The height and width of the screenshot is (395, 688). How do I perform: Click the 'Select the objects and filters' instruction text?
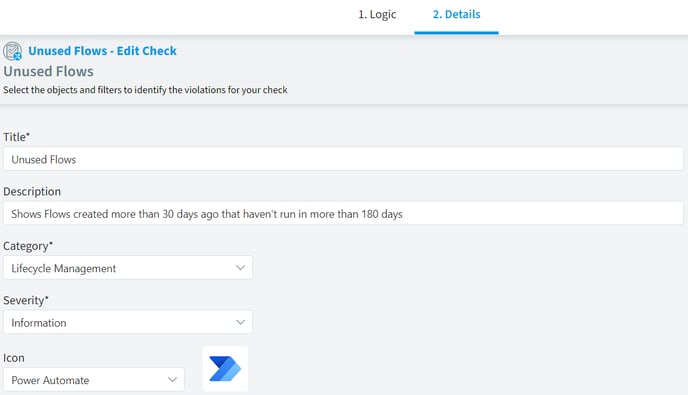coord(145,90)
